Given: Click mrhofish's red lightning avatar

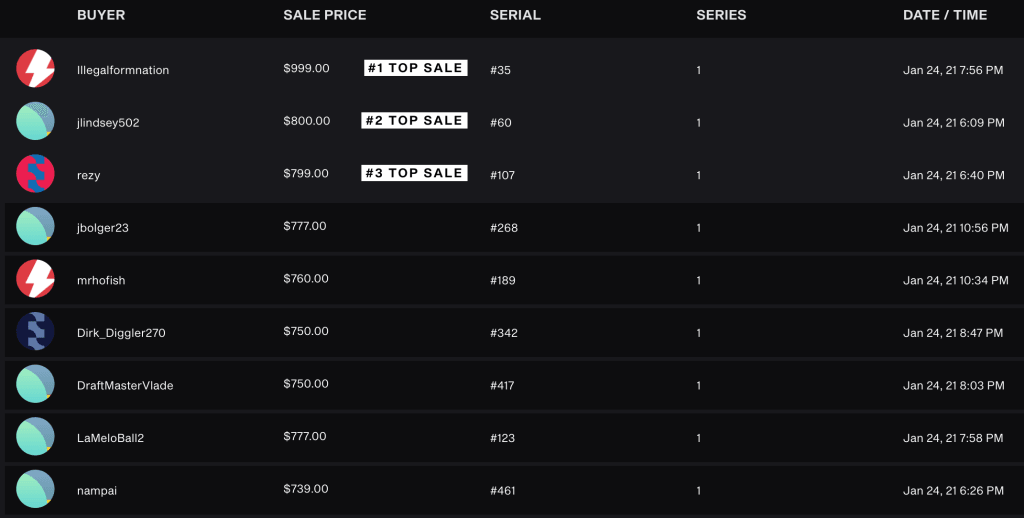Looking at the screenshot, I should click(35, 279).
